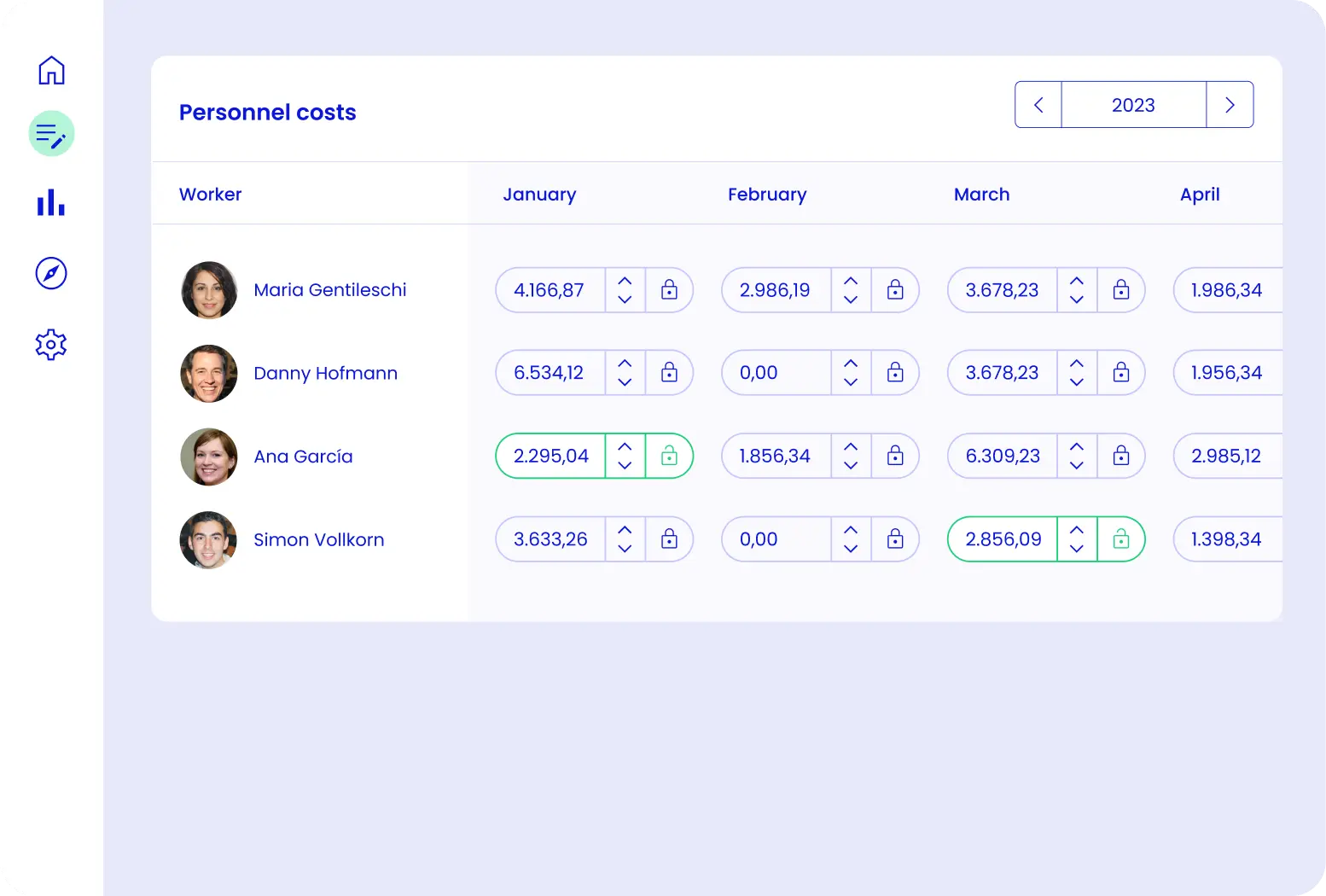Lock Danny's February 0,00 value
The height and width of the screenshot is (896, 1326).
(895, 373)
